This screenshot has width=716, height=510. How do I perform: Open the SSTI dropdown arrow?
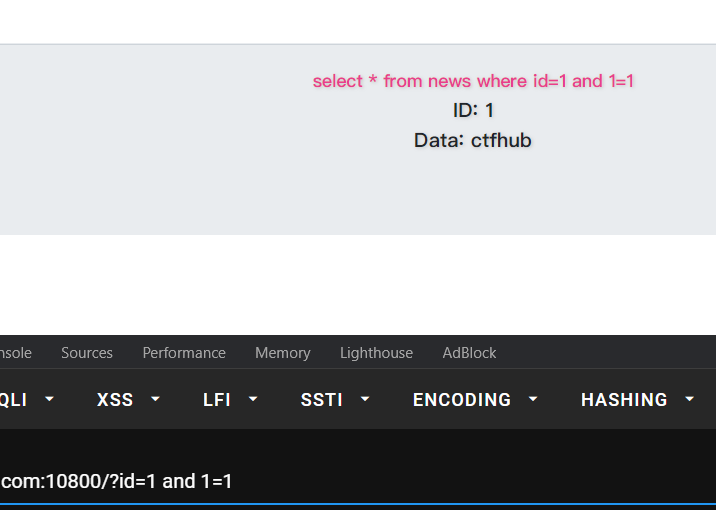pyautogui.click(x=365, y=399)
